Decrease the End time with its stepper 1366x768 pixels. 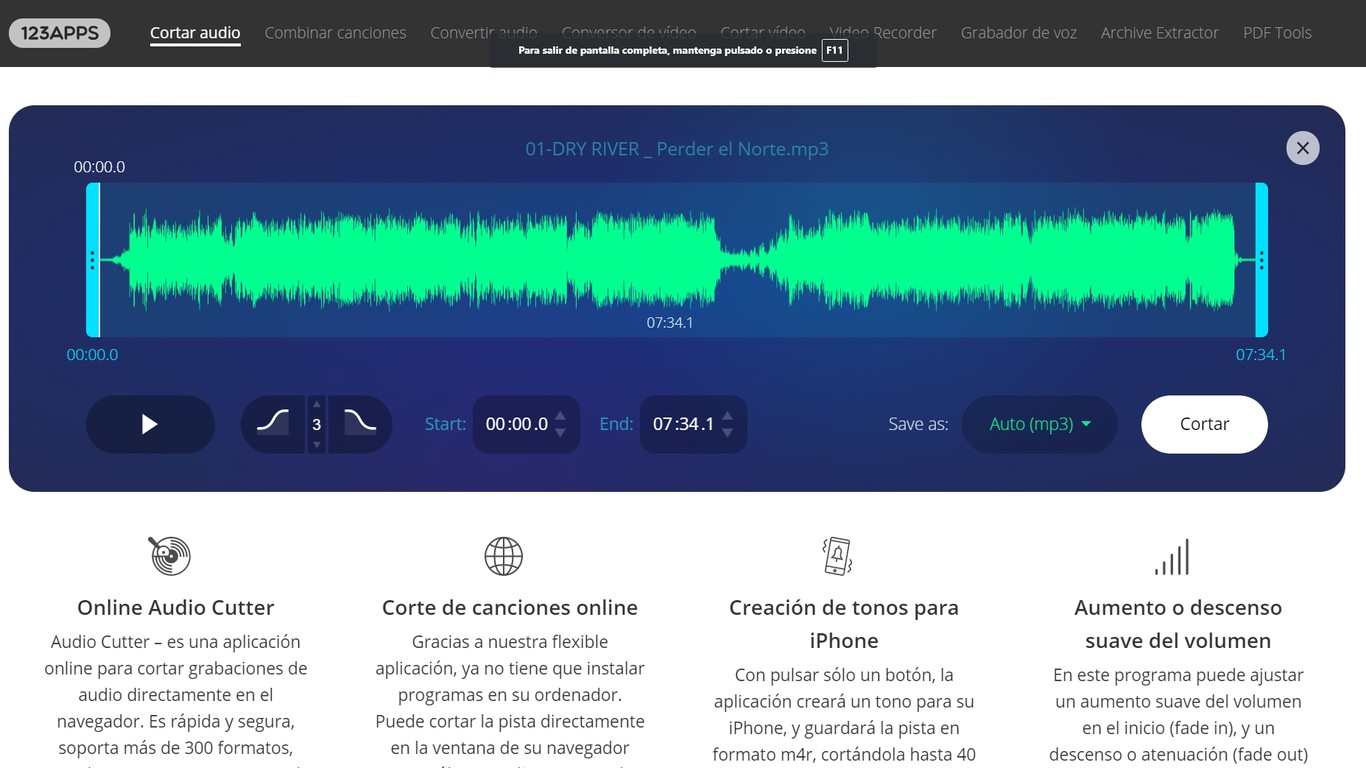[x=728, y=432]
